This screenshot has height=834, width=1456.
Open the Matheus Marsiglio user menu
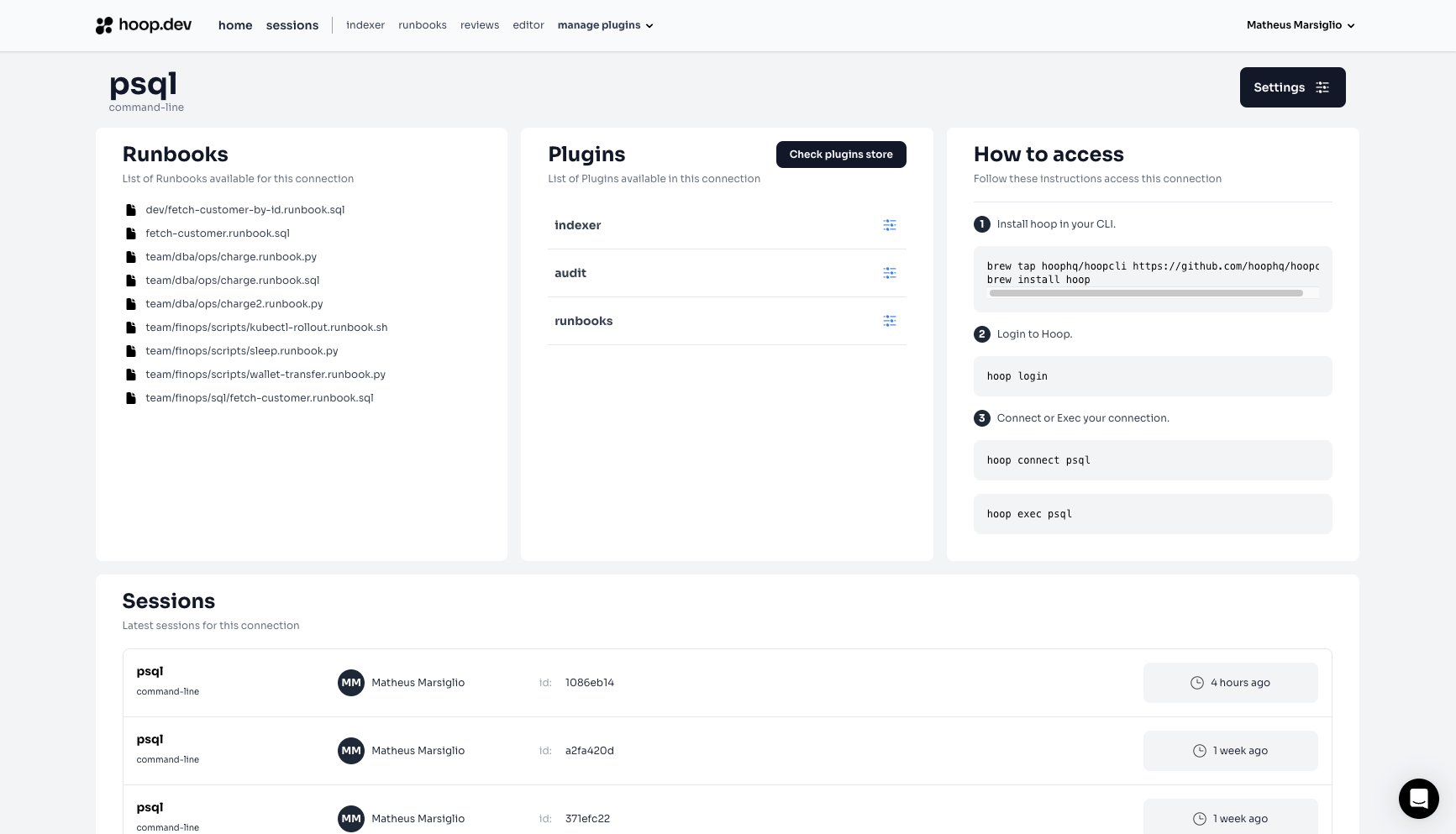click(x=1300, y=25)
